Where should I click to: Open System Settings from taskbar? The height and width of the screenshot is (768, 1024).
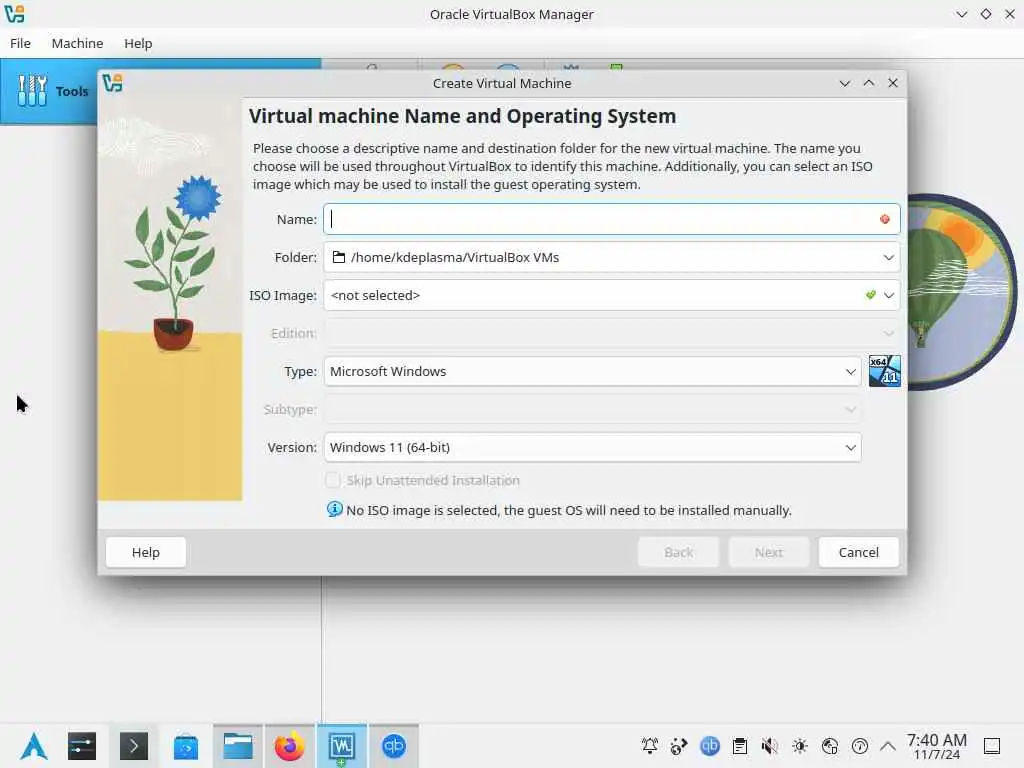point(82,746)
